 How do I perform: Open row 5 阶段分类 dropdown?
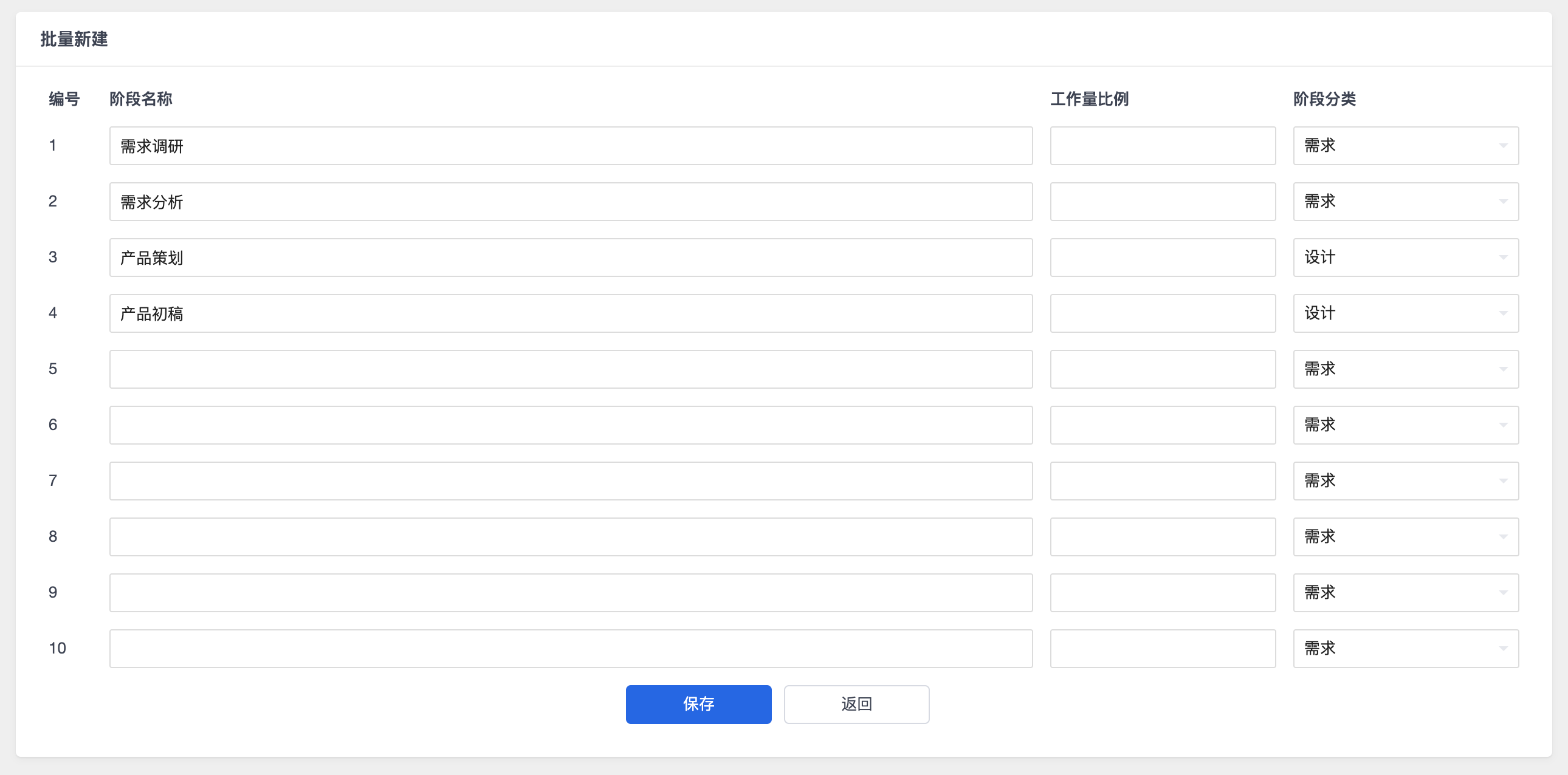click(x=1405, y=369)
